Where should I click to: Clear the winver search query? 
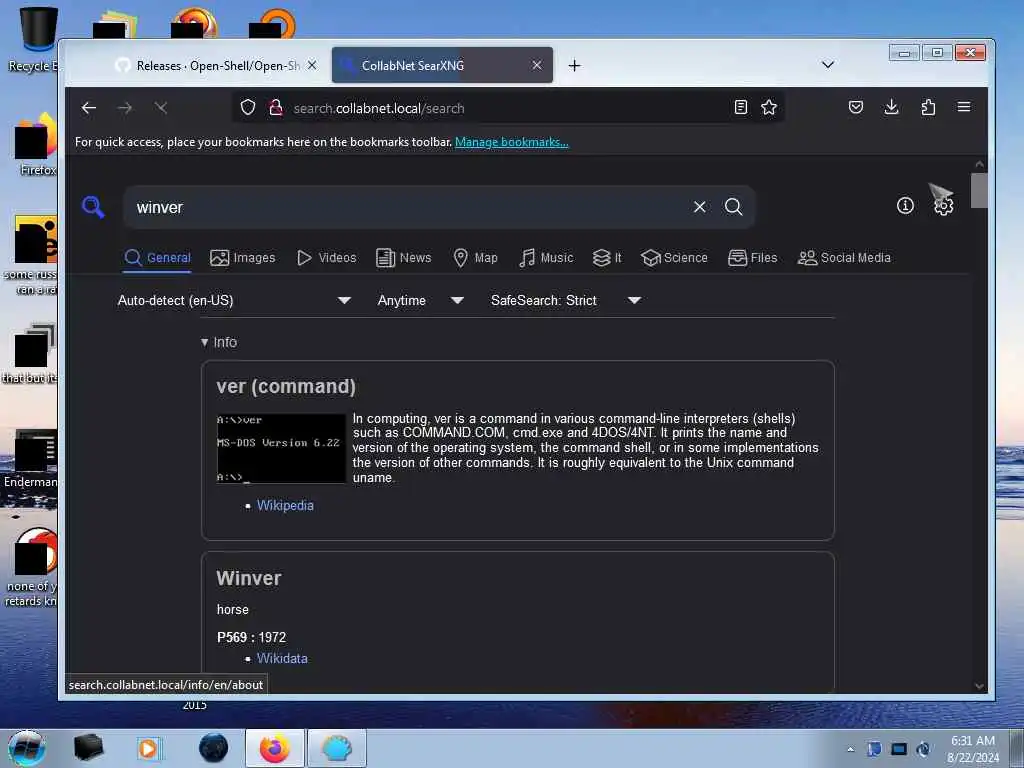click(x=699, y=207)
